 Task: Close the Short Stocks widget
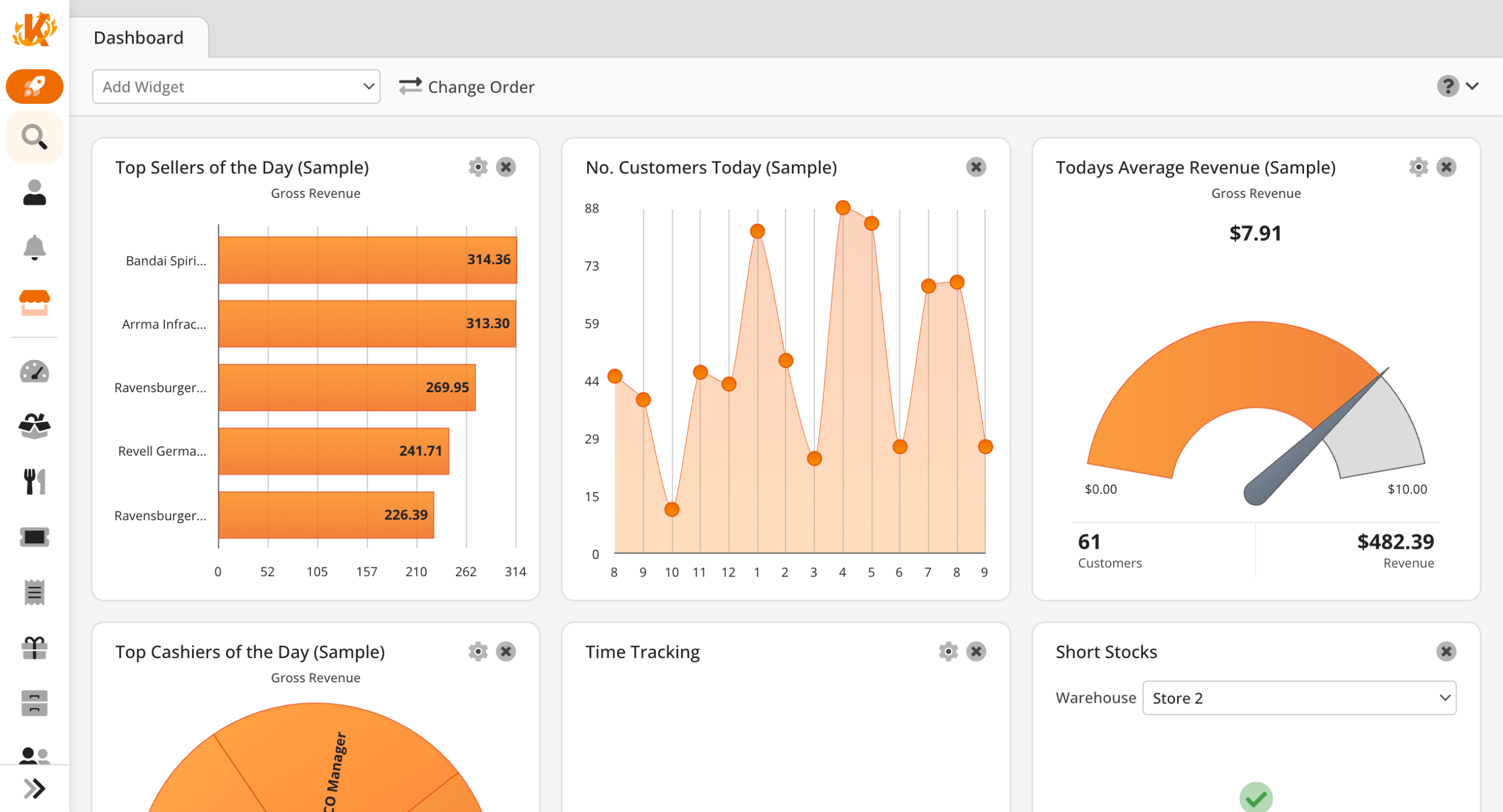pos(1445,652)
